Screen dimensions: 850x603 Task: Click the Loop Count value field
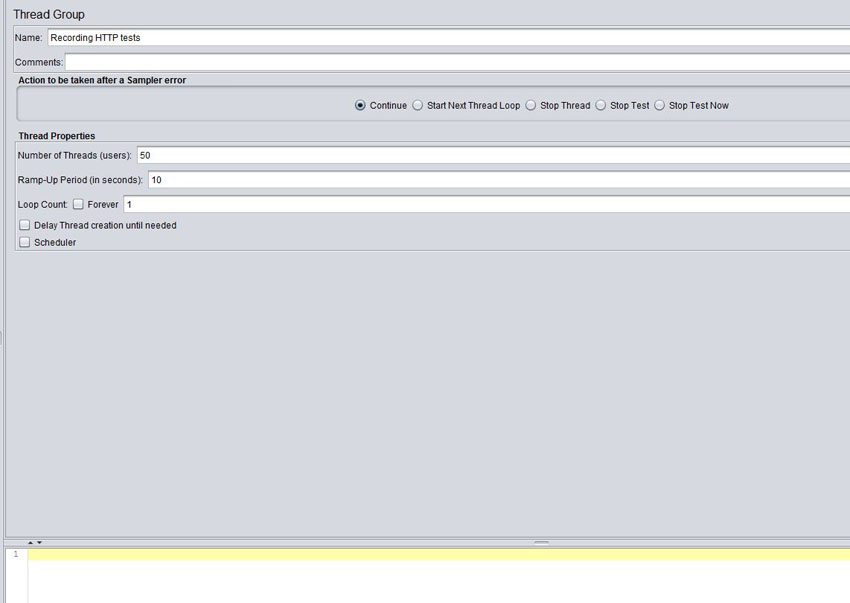(x=487, y=204)
